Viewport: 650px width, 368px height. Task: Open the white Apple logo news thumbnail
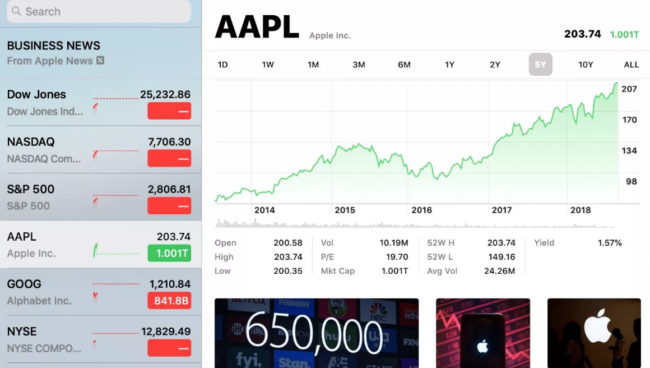pyautogui.click(x=594, y=333)
